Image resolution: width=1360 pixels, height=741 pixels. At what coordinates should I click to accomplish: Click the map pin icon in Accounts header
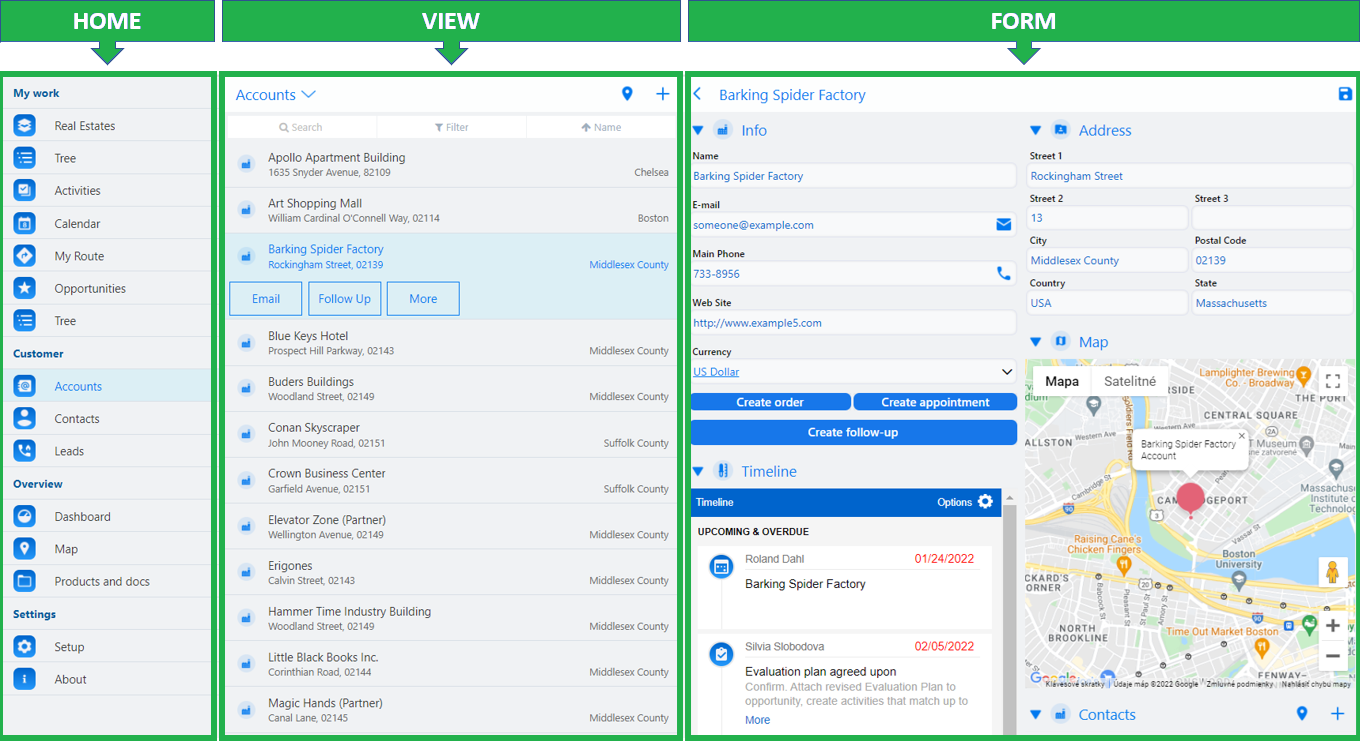tap(627, 94)
